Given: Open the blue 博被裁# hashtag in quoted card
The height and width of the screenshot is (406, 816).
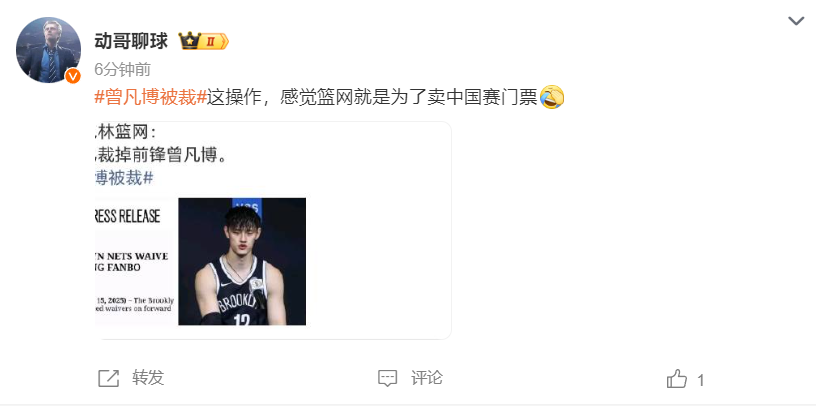Looking at the screenshot, I should point(124,178).
